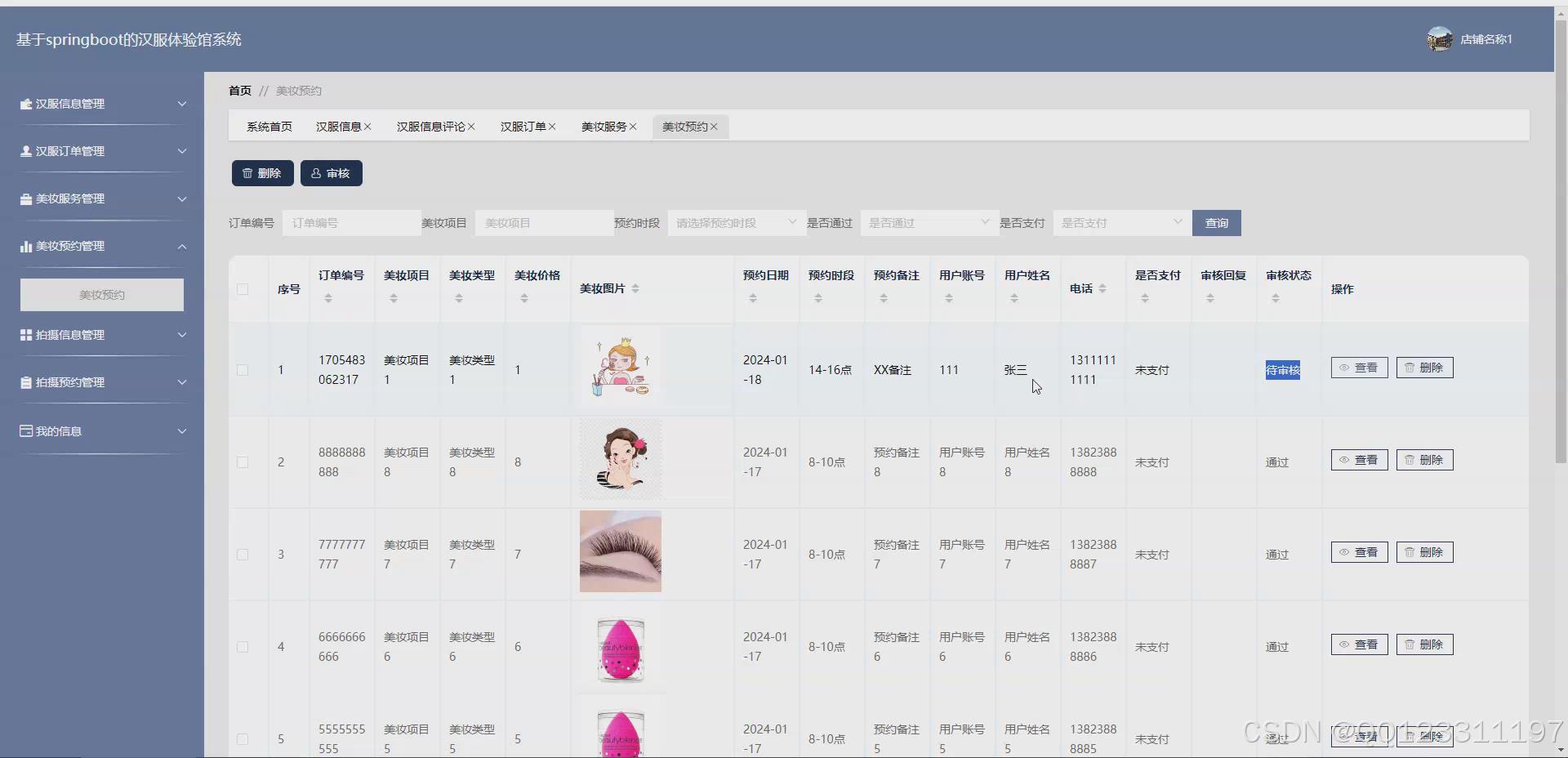Open the 是否支付 dropdown
The height and width of the screenshot is (758, 1568).
pos(1120,222)
